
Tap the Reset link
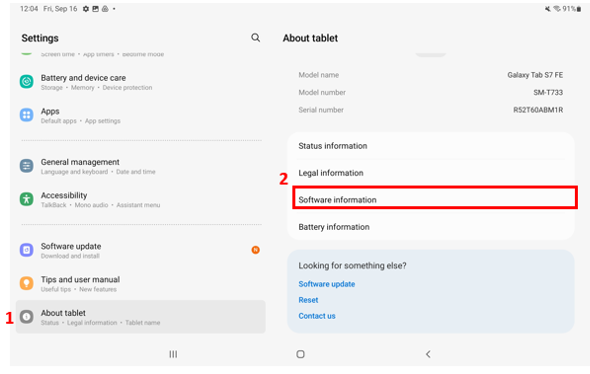pyautogui.click(x=308, y=300)
